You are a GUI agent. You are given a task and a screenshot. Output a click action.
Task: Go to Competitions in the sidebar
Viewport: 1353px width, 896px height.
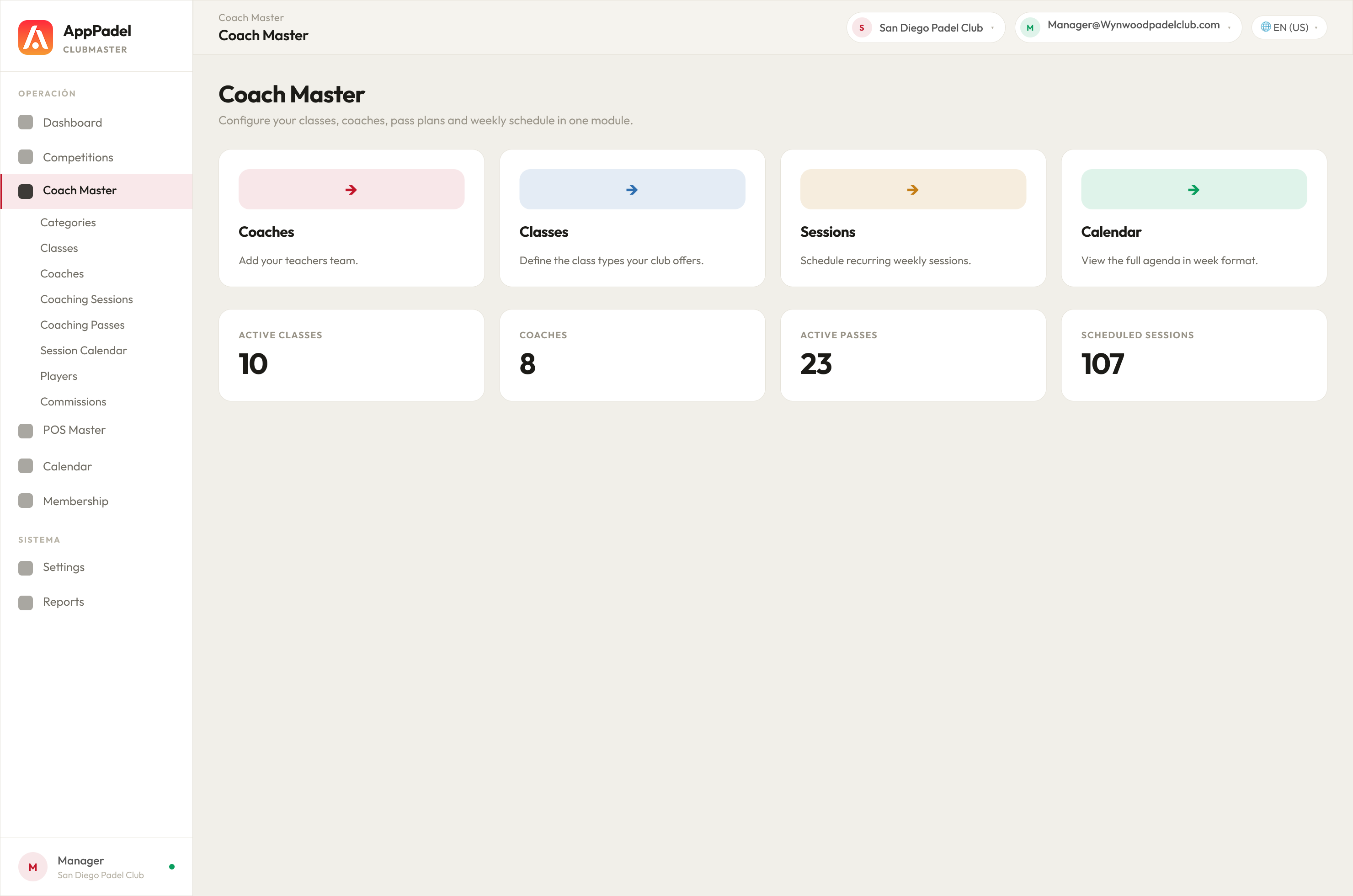[96, 157]
